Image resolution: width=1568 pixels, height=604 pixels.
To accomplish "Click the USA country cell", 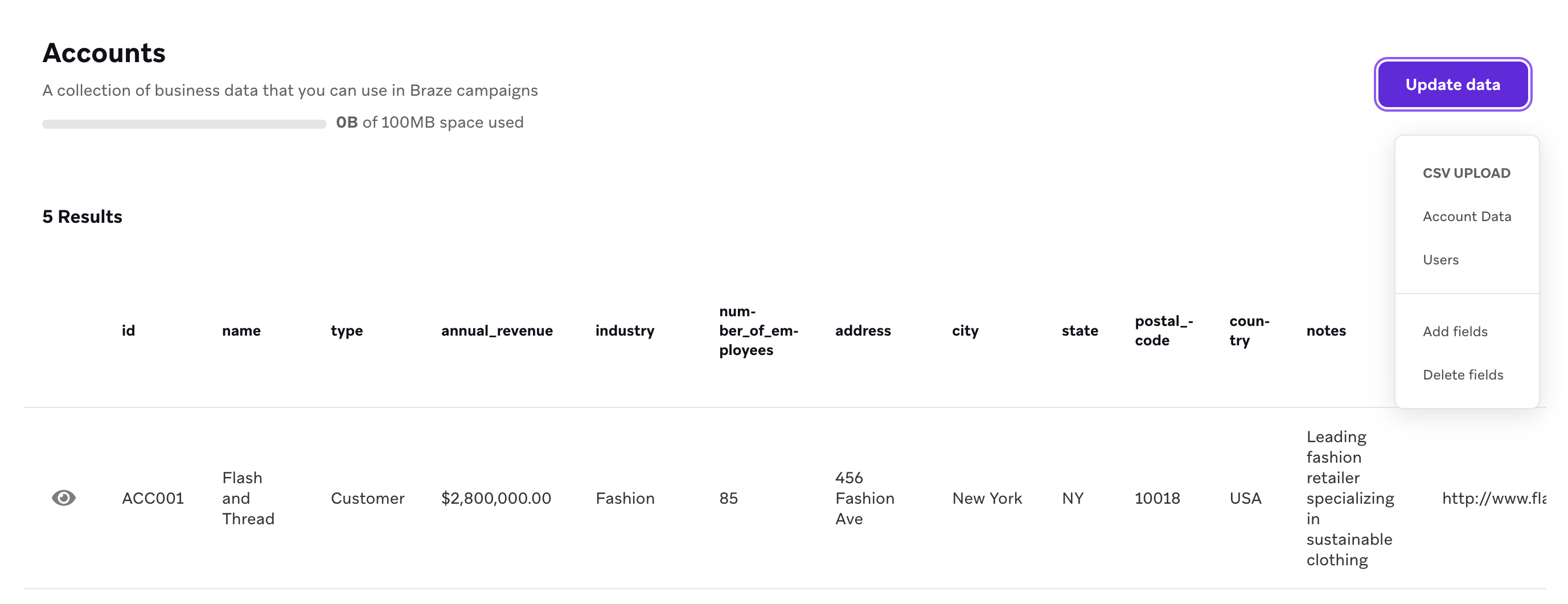I will 1245,498.
